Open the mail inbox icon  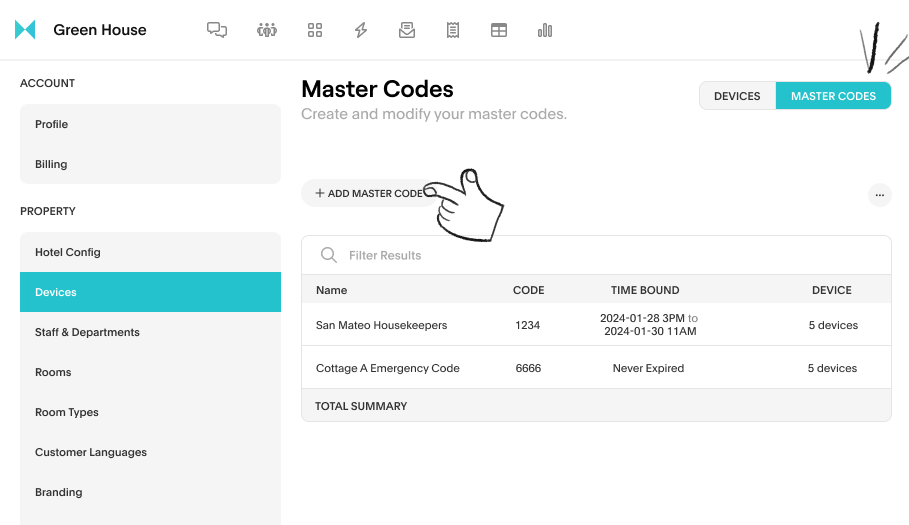pos(407,30)
